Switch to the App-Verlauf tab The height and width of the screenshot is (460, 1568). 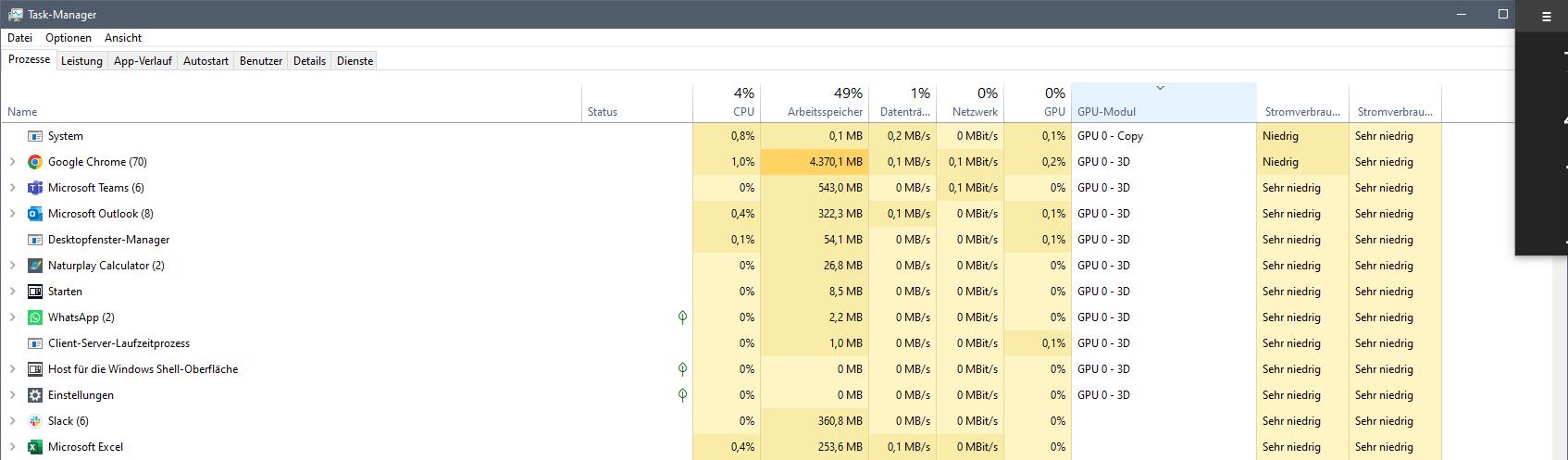point(143,61)
